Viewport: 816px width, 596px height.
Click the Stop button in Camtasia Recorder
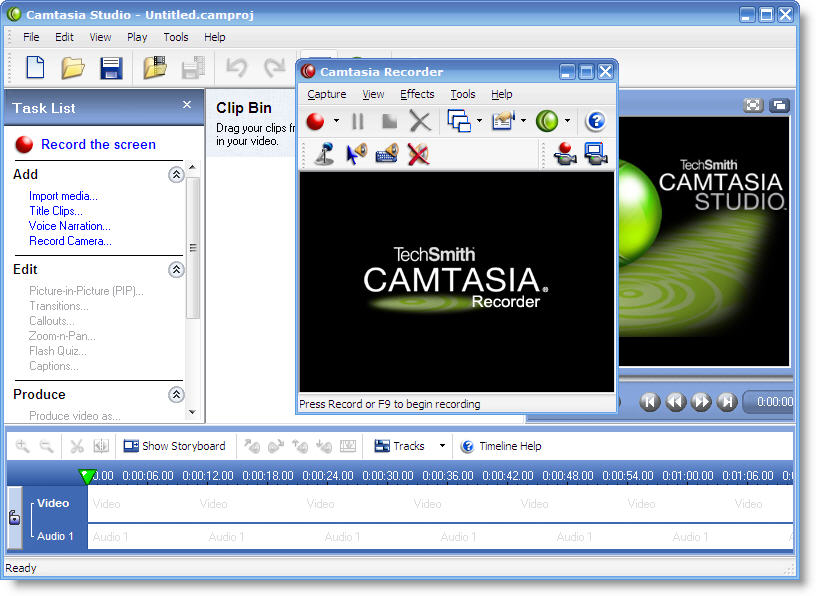[389, 121]
